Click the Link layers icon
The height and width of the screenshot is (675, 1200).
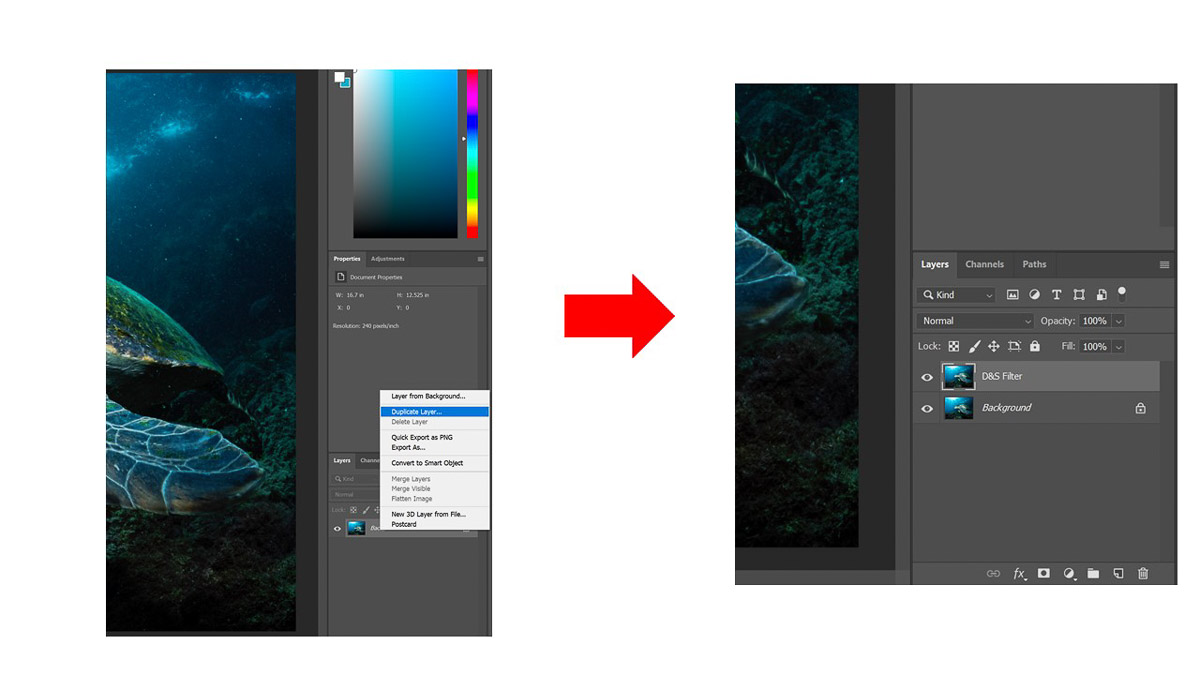[994, 574]
